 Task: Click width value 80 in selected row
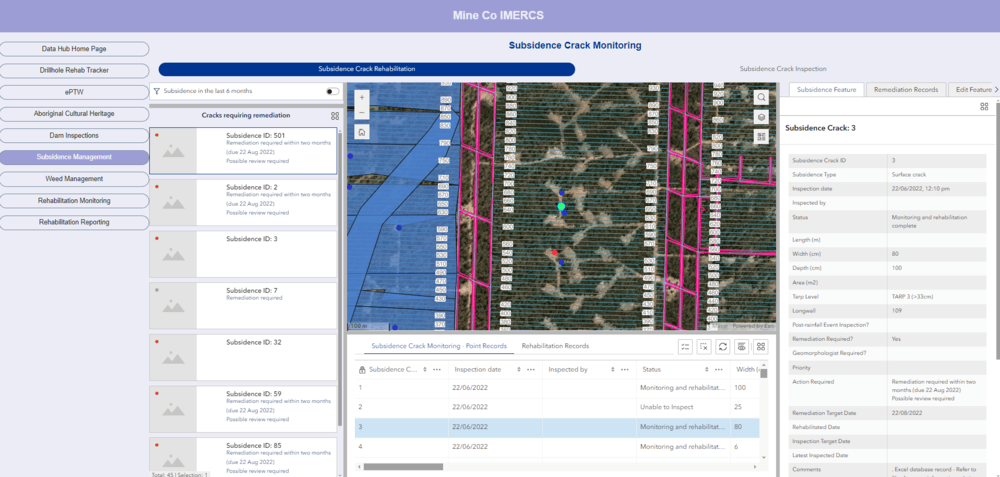(x=740, y=427)
